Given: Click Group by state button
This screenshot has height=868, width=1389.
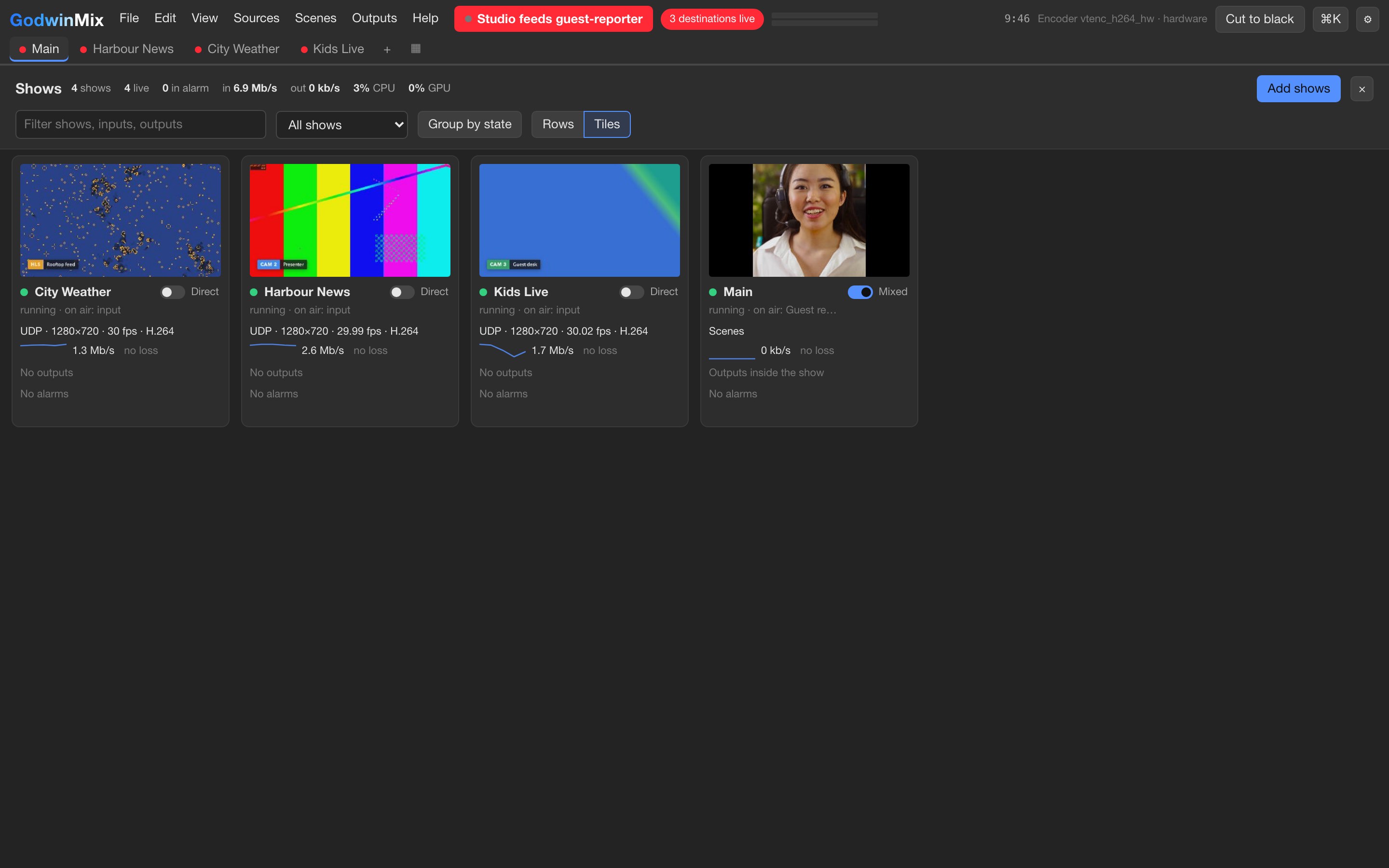Looking at the screenshot, I should 469,124.
